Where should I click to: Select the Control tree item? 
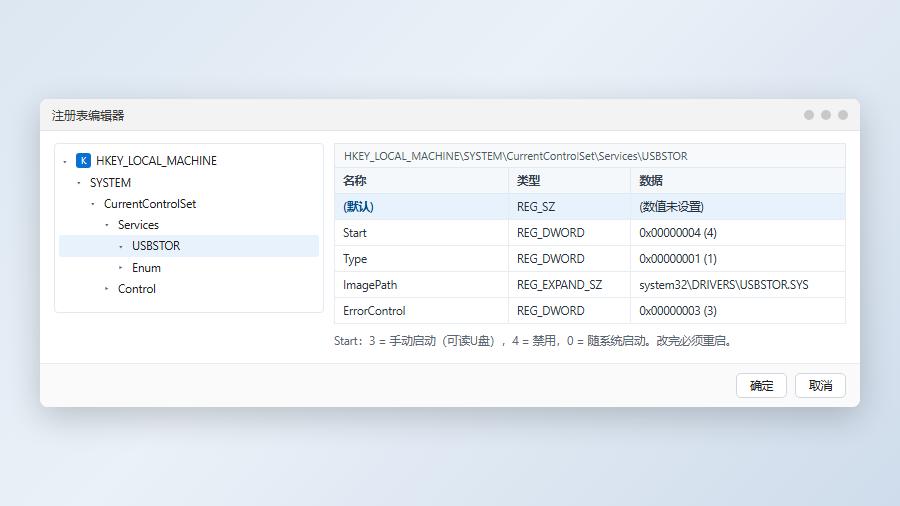point(137,289)
